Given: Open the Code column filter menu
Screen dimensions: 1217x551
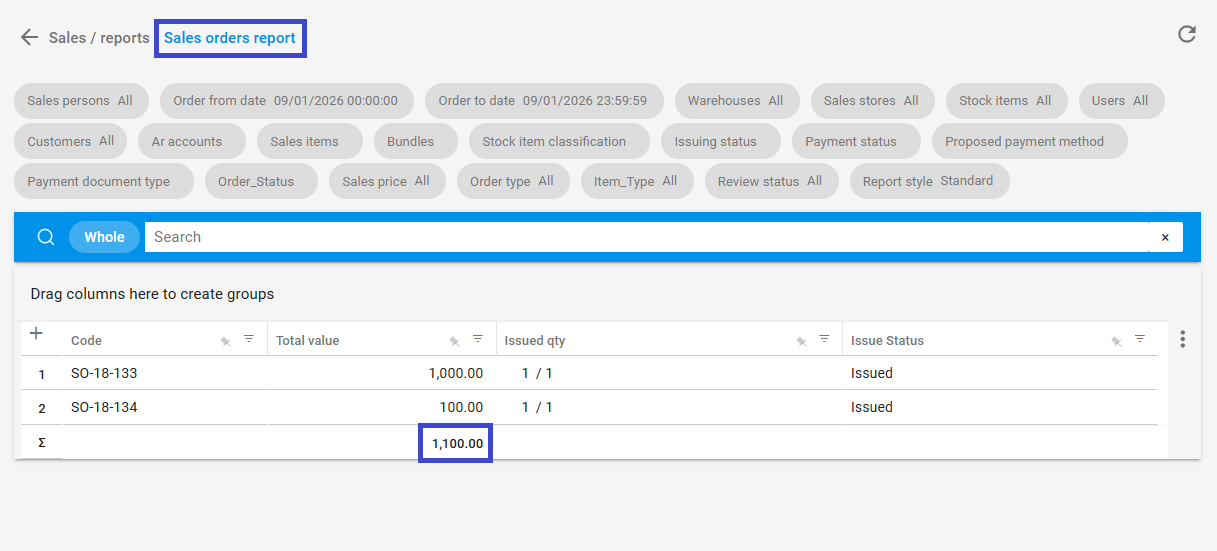Looking at the screenshot, I should 249,339.
